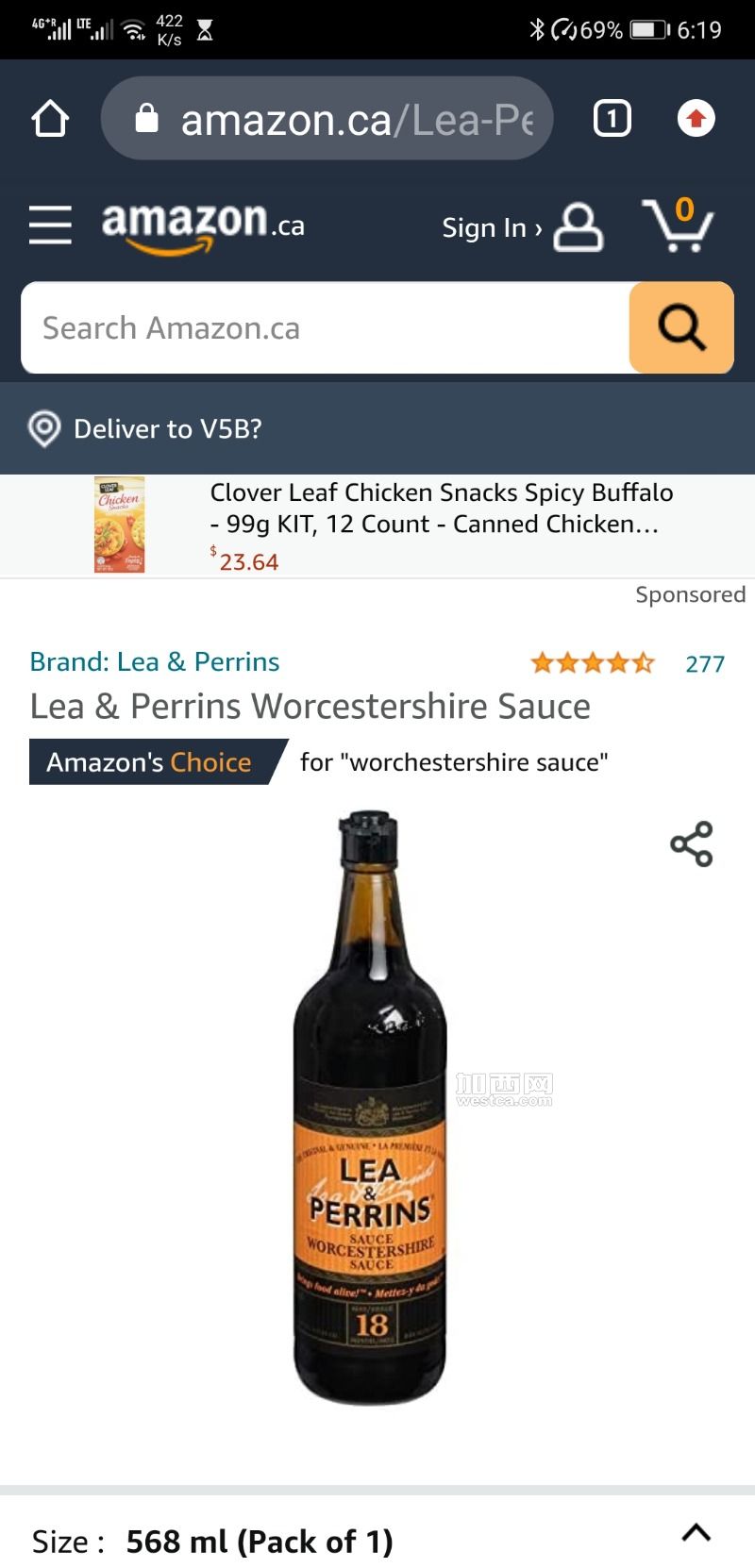The height and width of the screenshot is (1568, 755).
Task: Tap the orange search magnifier button
Action: [x=681, y=328]
